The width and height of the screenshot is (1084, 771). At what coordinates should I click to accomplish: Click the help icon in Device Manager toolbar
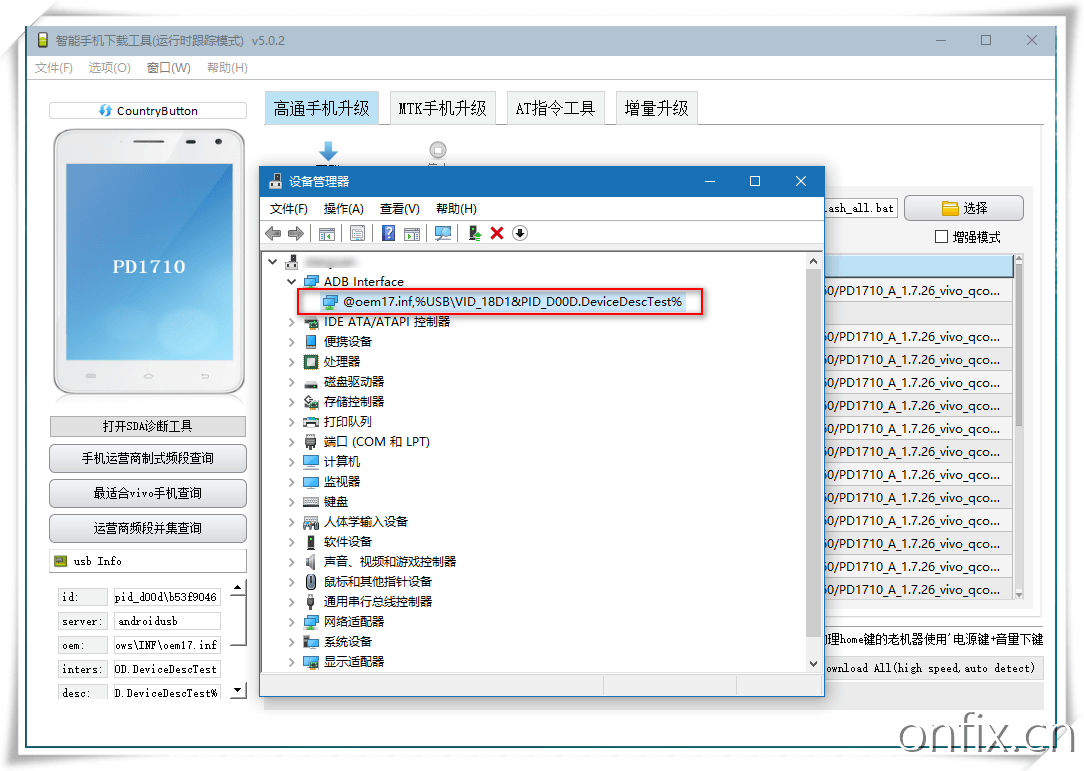click(x=389, y=233)
